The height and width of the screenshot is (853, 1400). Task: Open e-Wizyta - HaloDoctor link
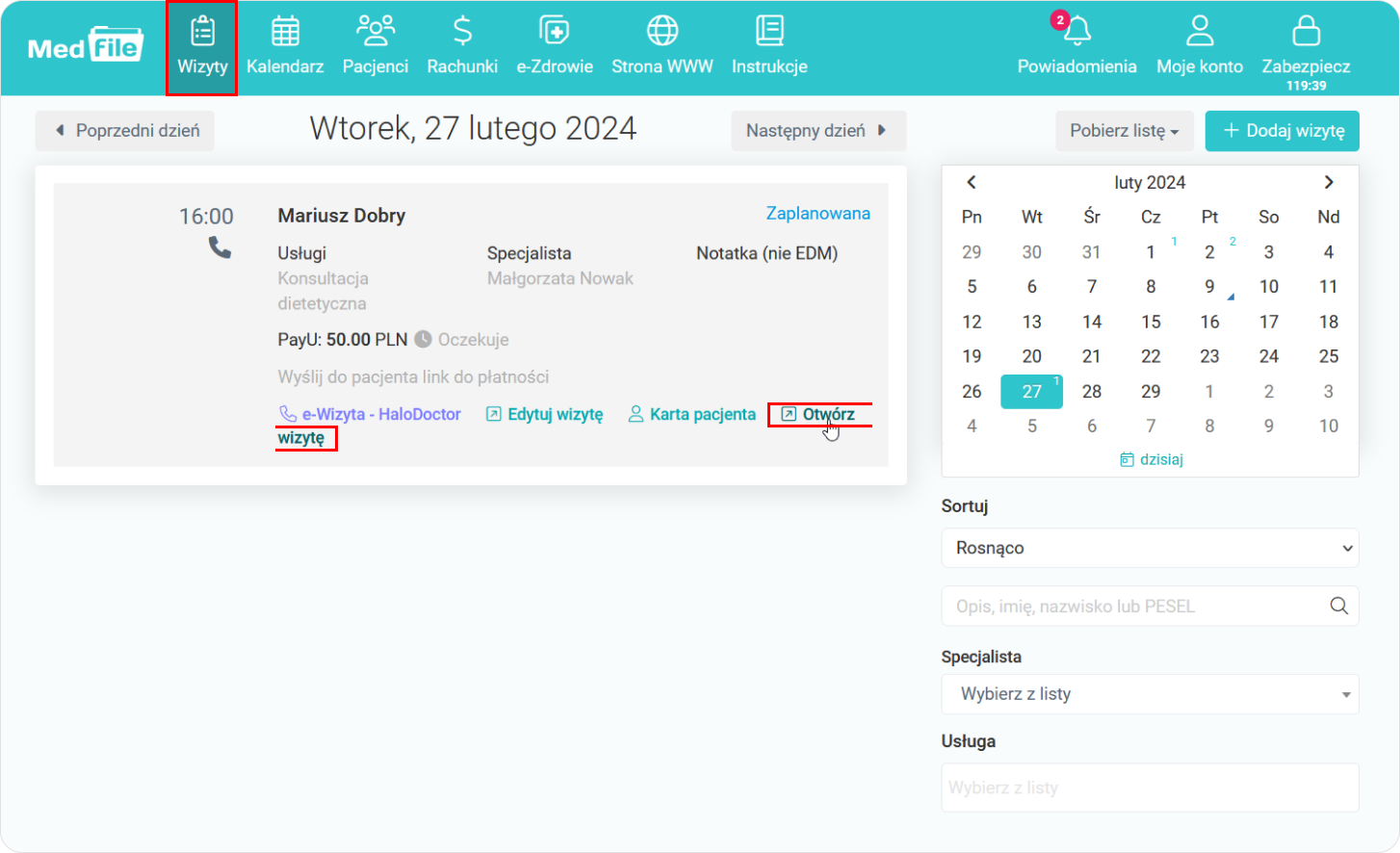pyautogui.click(x=370, y=414)
